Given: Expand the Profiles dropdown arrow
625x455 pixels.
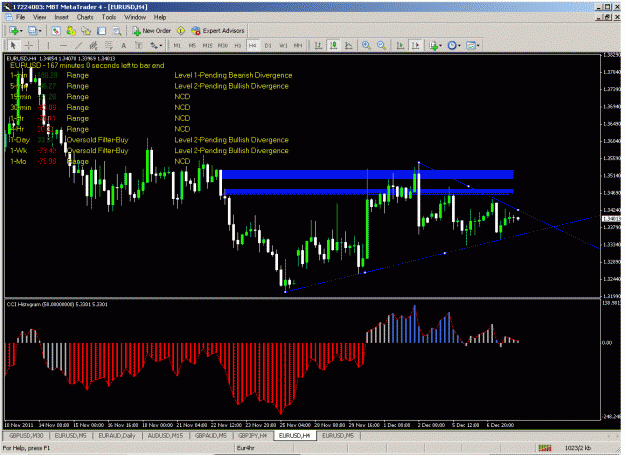Looking at the screenshot, I should point(40,31).
